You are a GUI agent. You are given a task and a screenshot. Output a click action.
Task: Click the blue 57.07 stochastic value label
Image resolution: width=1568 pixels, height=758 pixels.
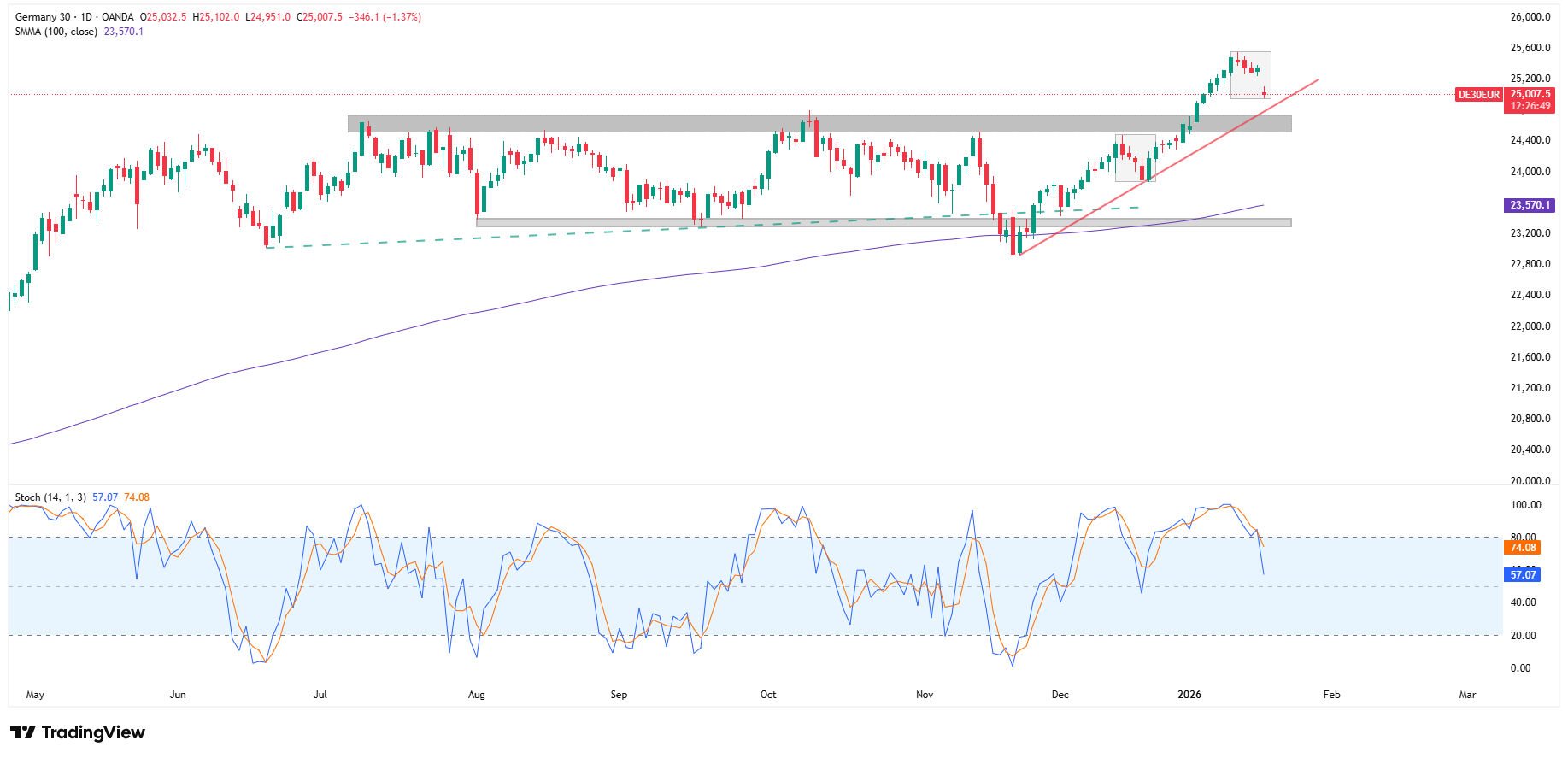point(1523,575)
